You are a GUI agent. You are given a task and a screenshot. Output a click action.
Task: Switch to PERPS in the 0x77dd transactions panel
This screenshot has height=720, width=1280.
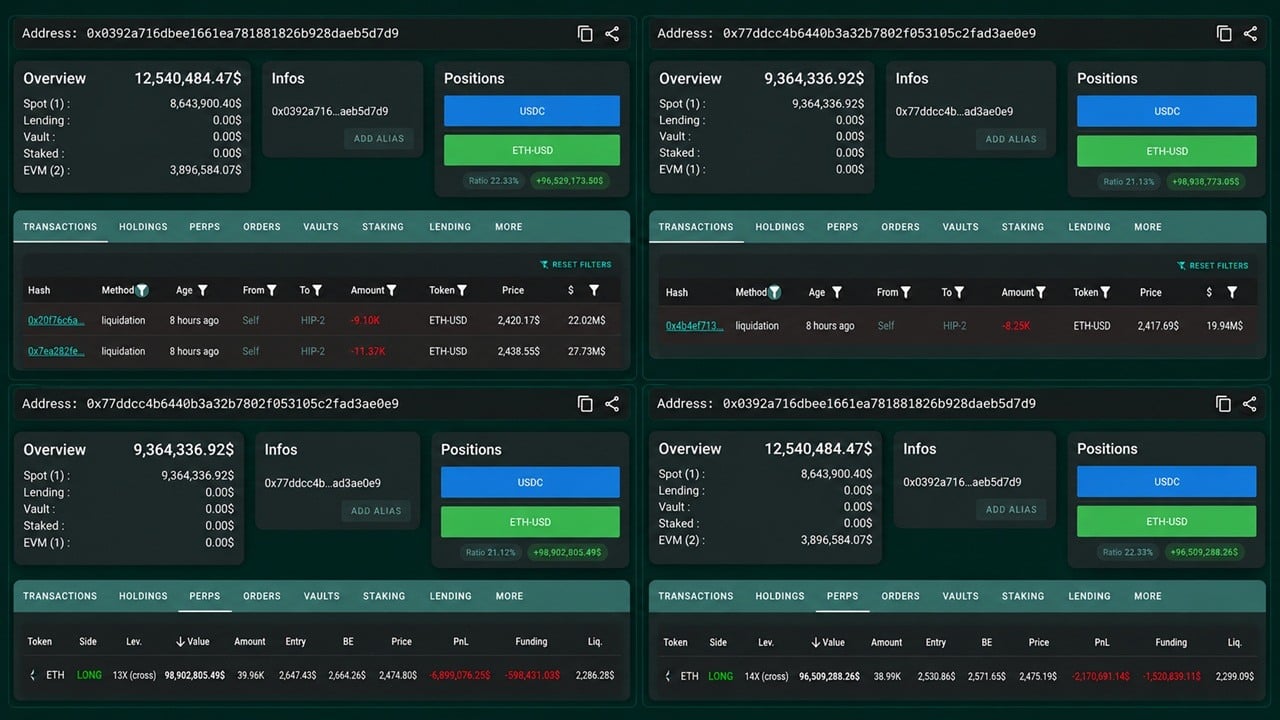coord(842,227)
